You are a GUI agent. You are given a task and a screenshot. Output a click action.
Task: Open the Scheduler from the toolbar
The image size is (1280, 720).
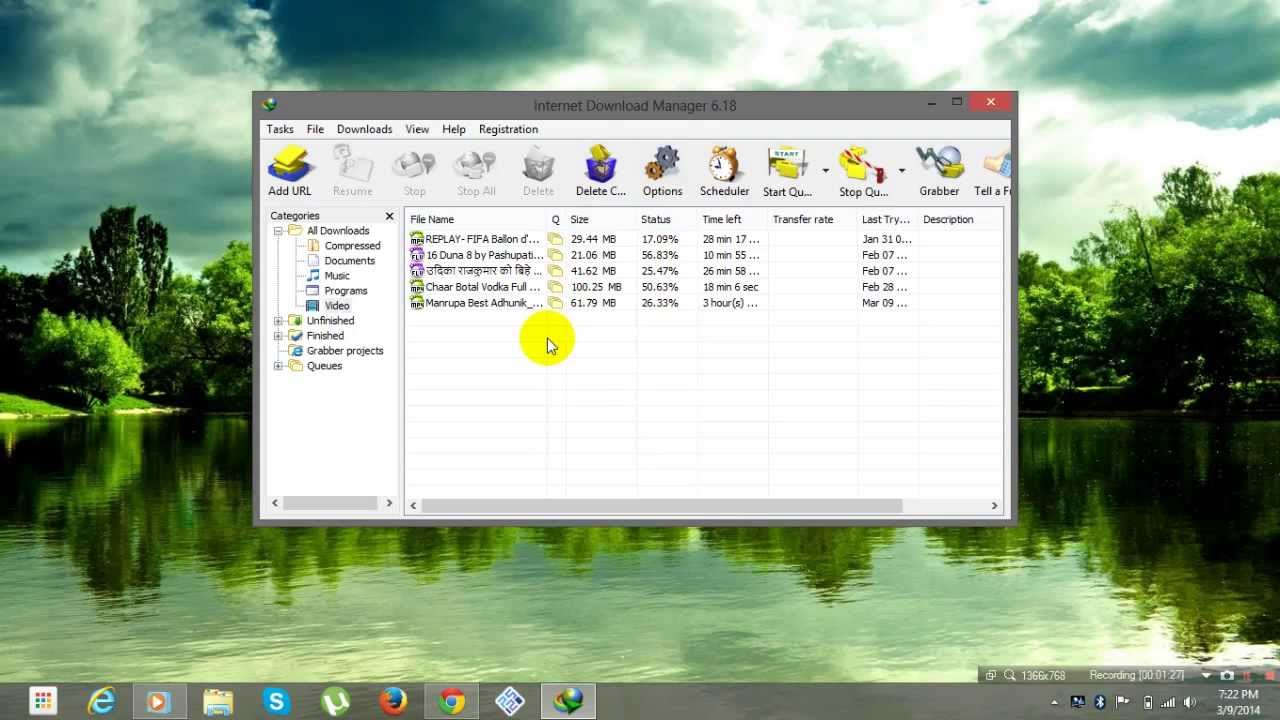pyautogui.click(x=724, y=171)
